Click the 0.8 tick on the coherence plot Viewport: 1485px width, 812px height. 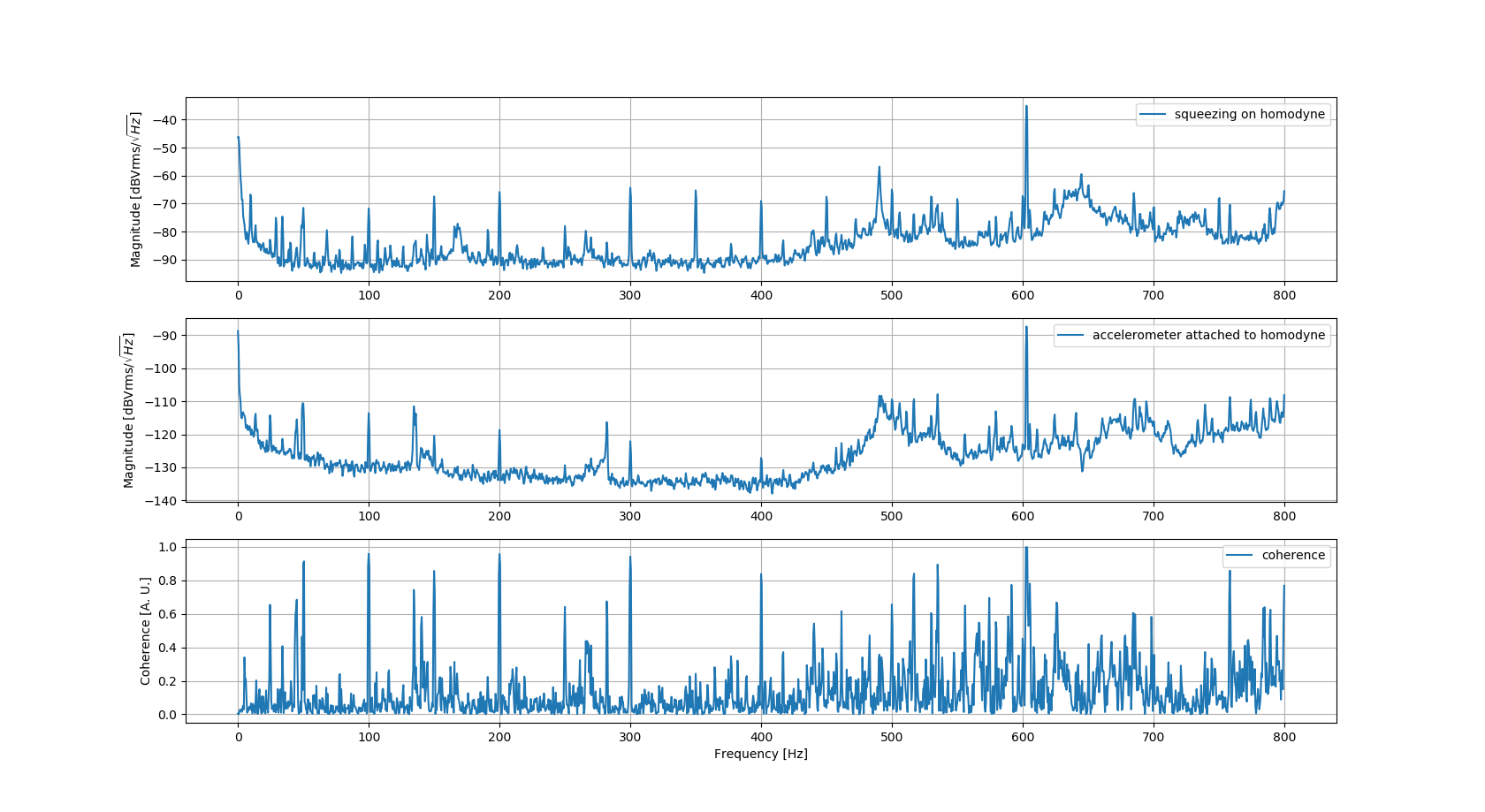(167, 581)
